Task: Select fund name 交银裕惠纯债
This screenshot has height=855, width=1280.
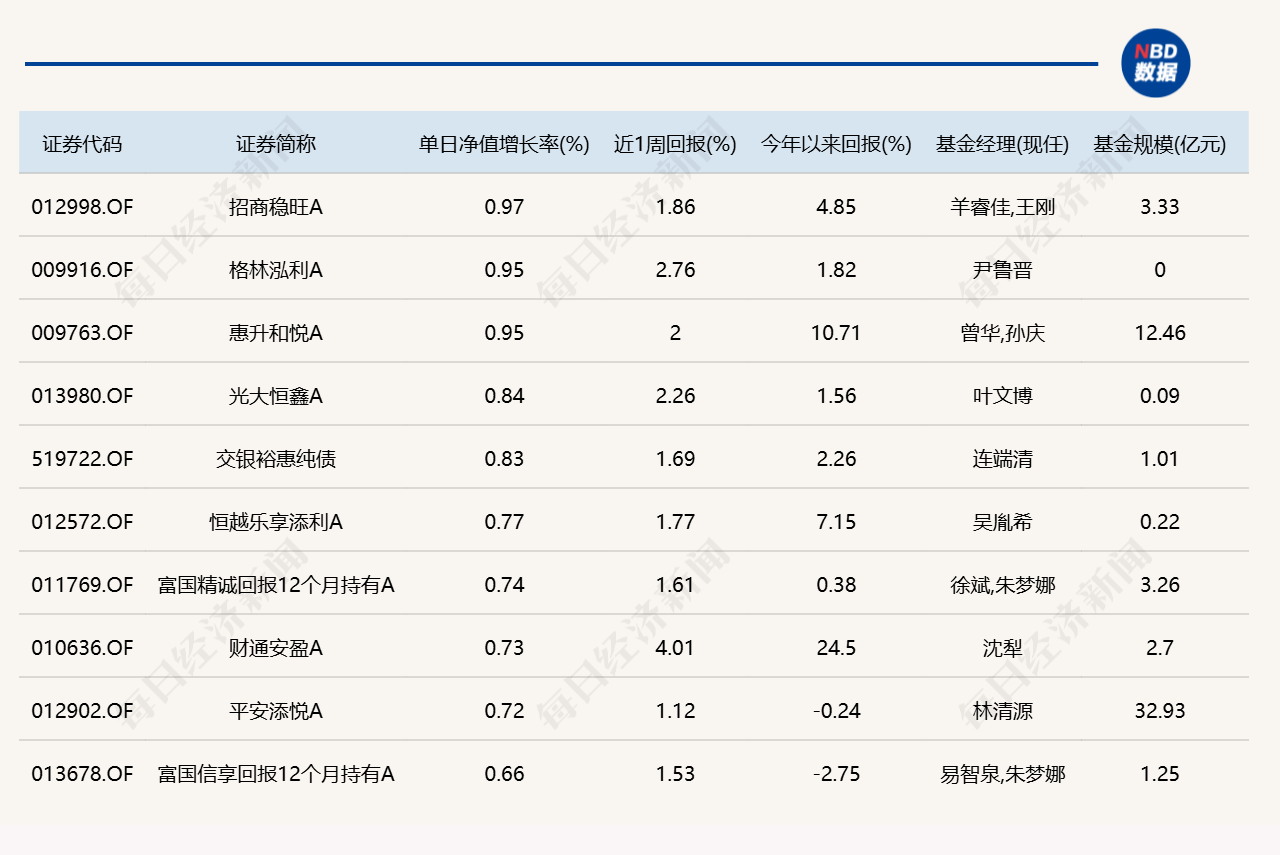Action: (x=276, y=459)
